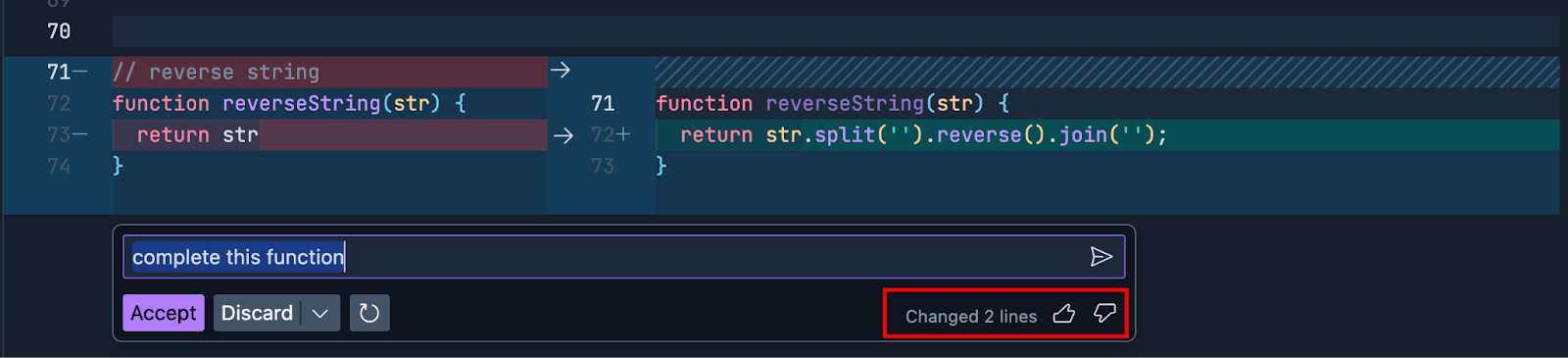Click the added str.split reverse join line
This screenshot has width=1568, height=358.
click(x=1107, y=135)
